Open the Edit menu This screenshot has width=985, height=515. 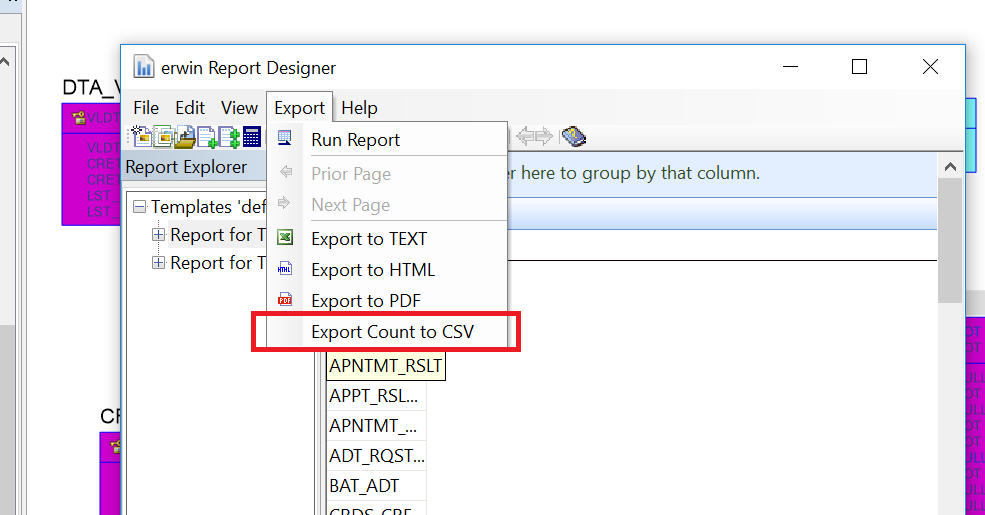pos(190,108)
